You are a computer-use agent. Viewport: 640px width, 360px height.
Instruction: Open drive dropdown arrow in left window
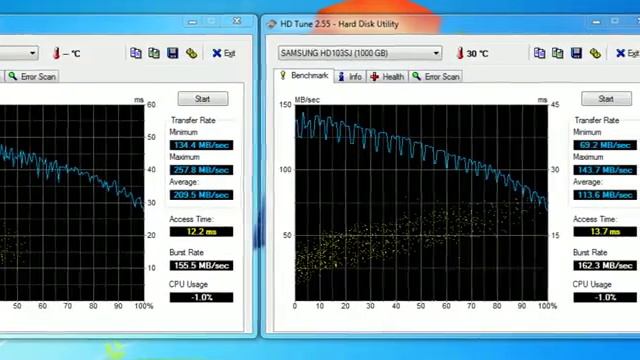point(32,53)
